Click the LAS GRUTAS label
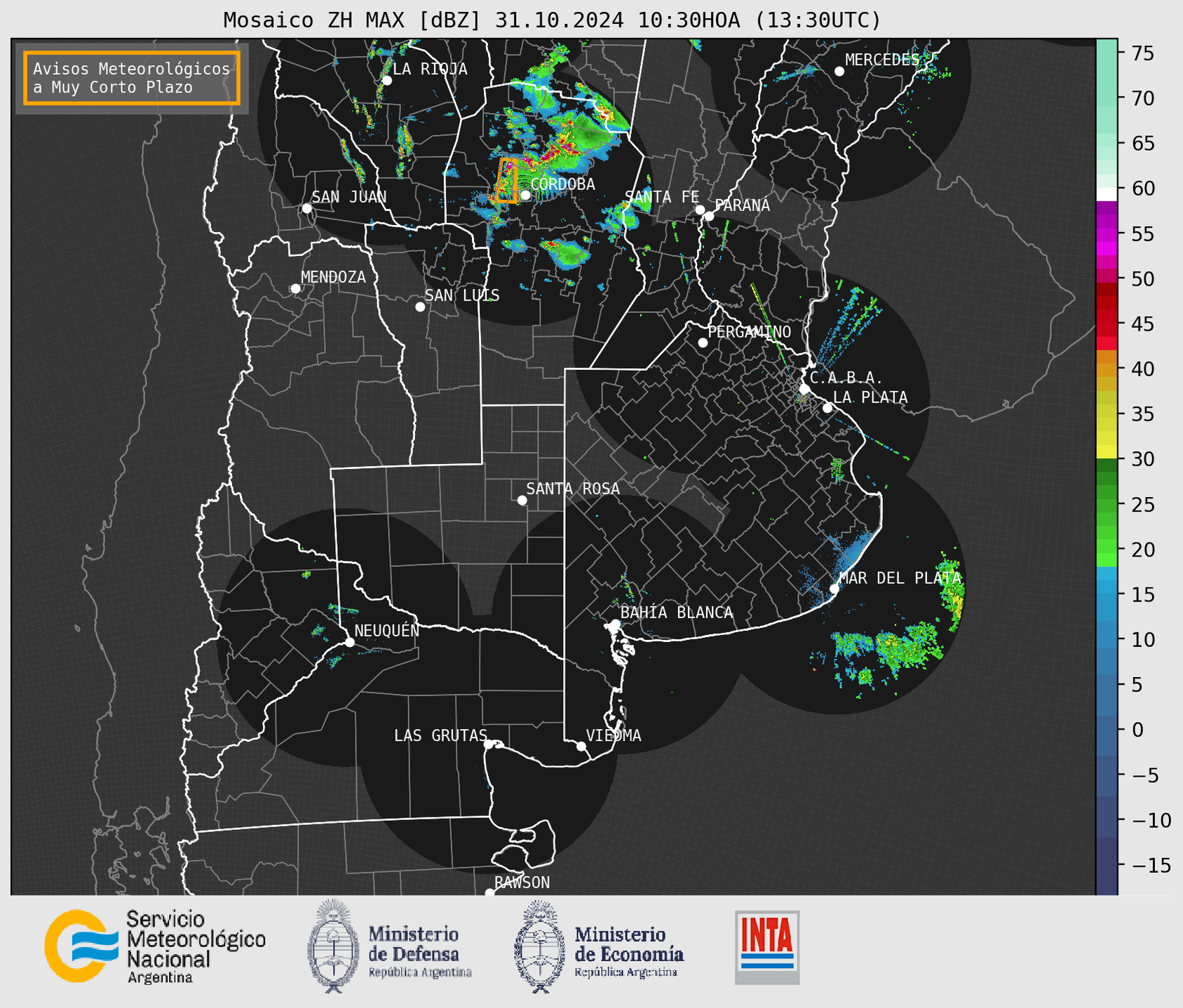This screenshot has height=1008, width=1183. click(x=440, y=735)
